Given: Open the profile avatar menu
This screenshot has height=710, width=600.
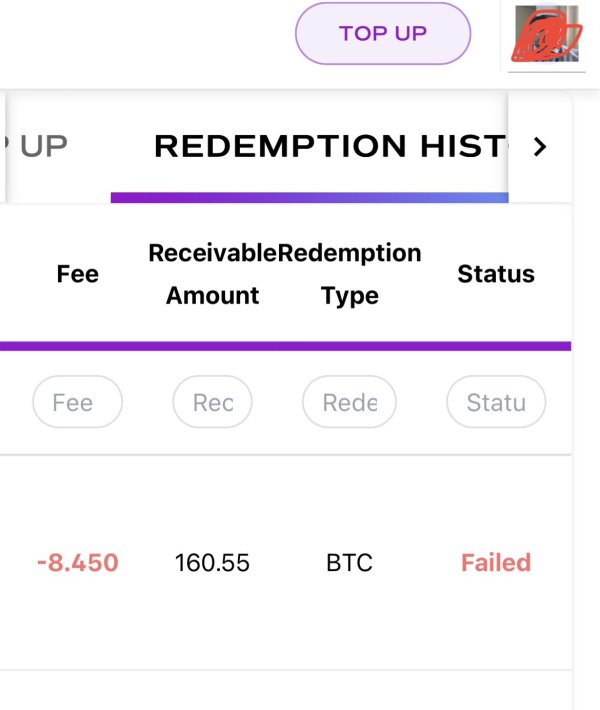Looking at the screenshot, I should [x=546, y=35].
